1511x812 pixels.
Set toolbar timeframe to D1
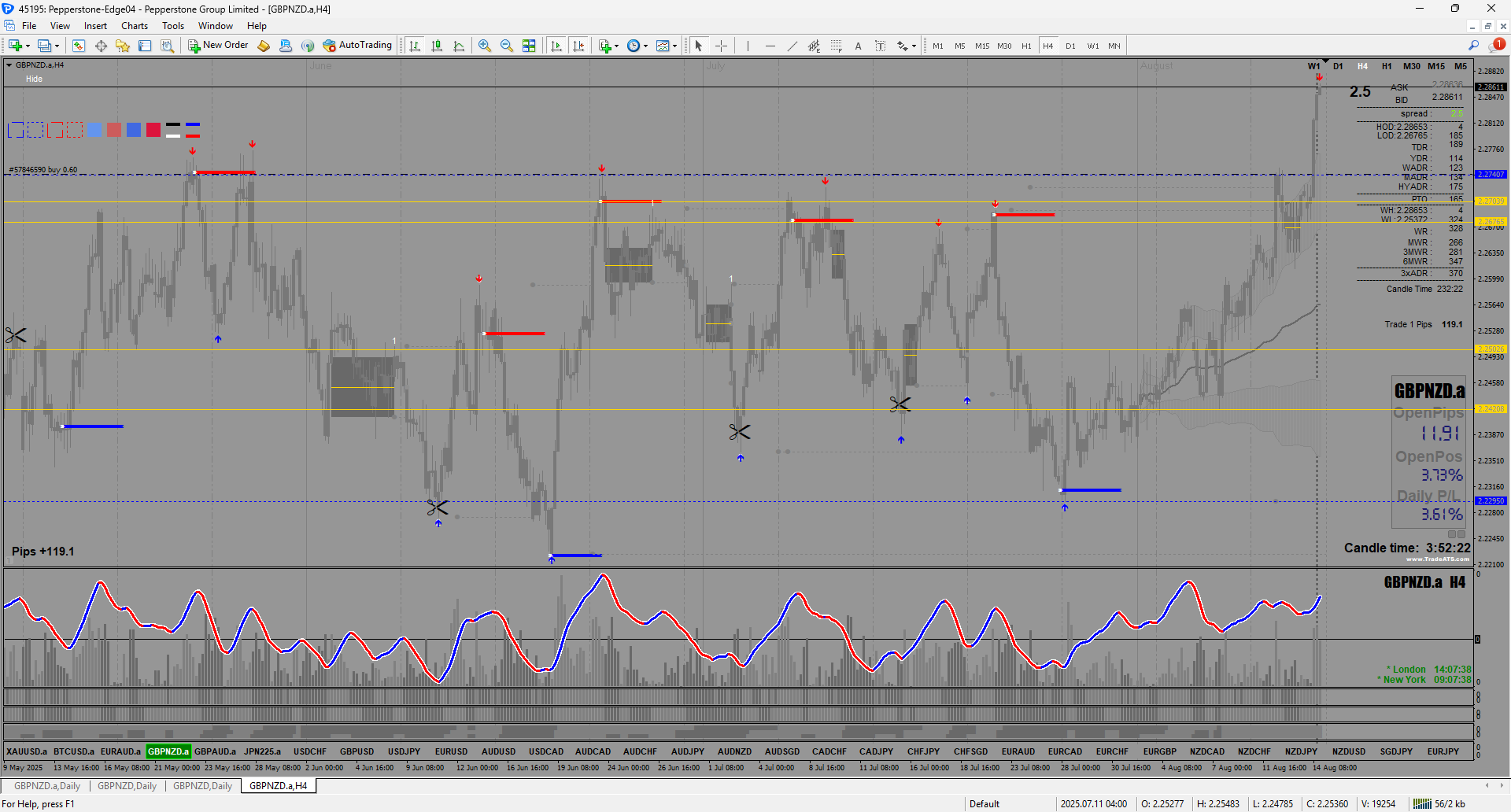[1070, 46]
